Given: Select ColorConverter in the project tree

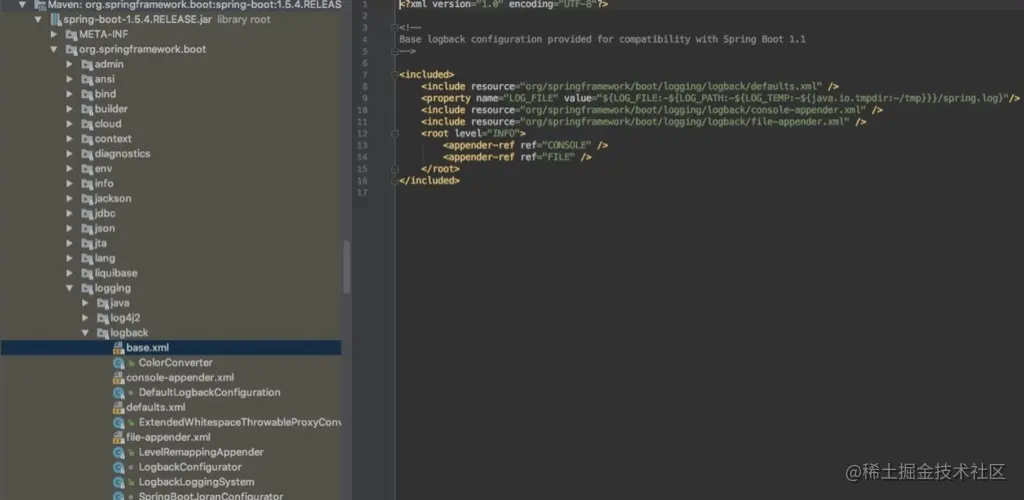Looking at the screenshot, I should (175, 362).
